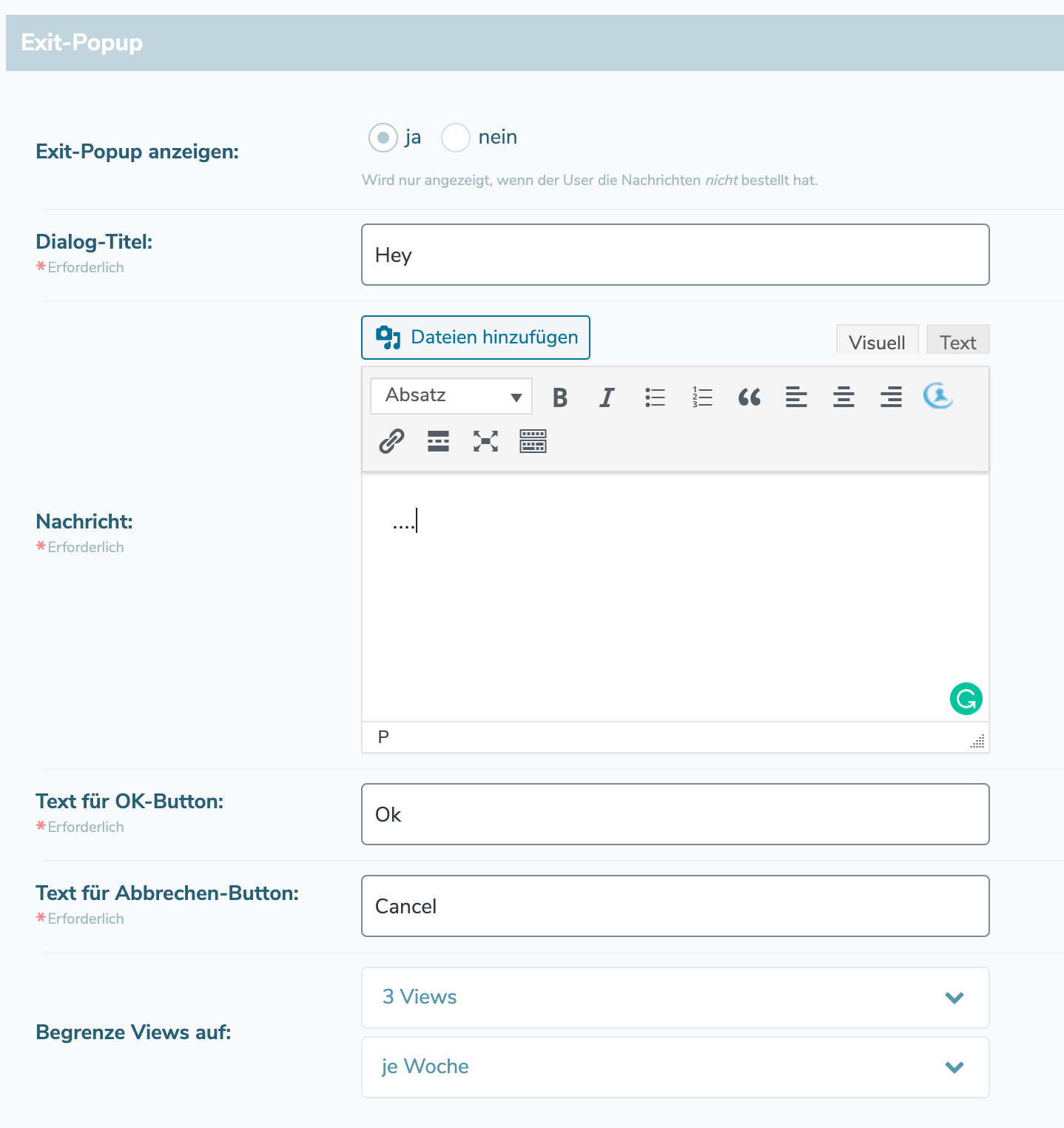Image resolution: width=1064 pixels, height=1128 pixels.
Task: Insert a numbered list
Action: pos(702,397)
